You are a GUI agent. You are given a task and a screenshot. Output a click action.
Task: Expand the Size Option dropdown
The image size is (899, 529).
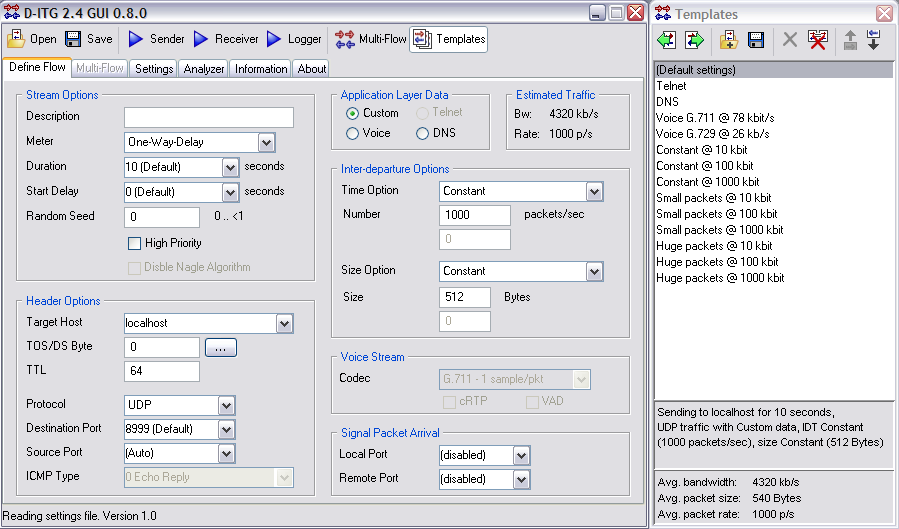click(595, 272)
